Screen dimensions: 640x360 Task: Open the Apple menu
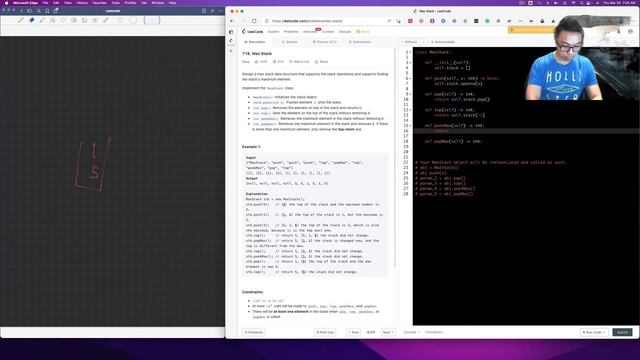(6, 2)
